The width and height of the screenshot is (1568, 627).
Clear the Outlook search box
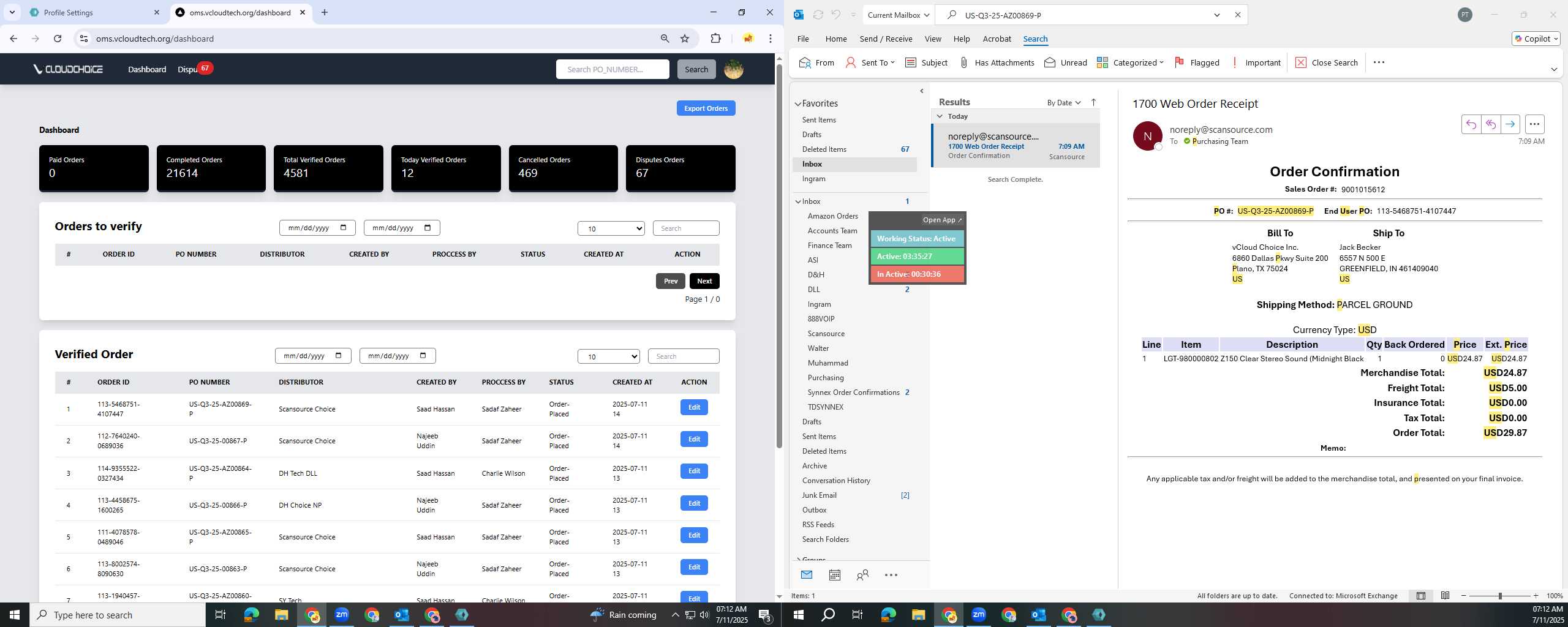click(x=1237, y=15)
